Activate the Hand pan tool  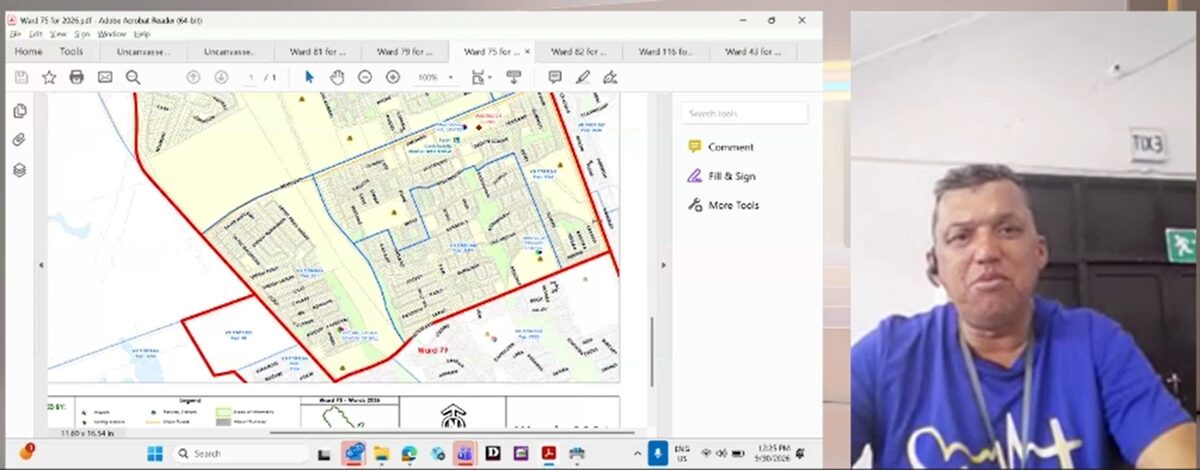(337, 77)
